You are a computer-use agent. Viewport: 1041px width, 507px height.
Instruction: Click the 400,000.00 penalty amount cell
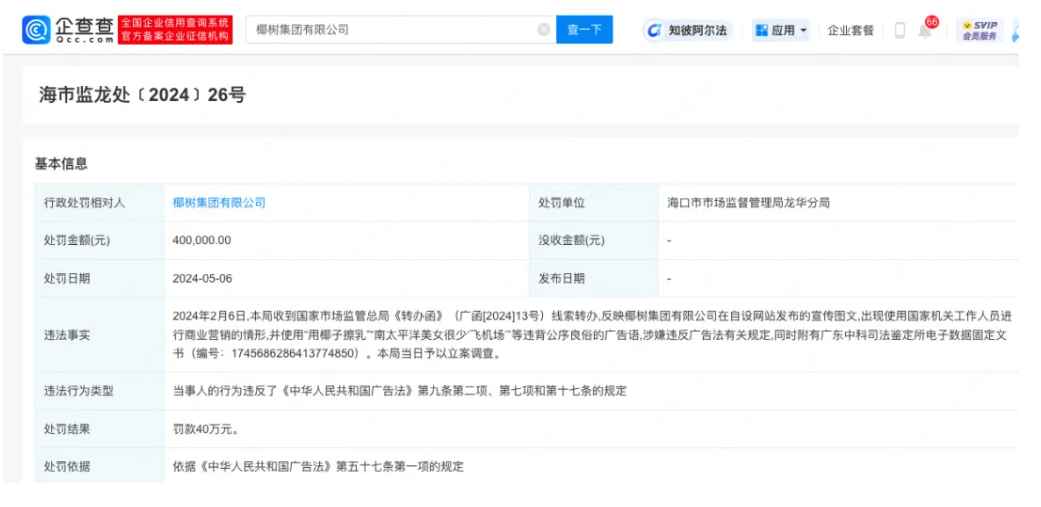[x=202, y=240]
